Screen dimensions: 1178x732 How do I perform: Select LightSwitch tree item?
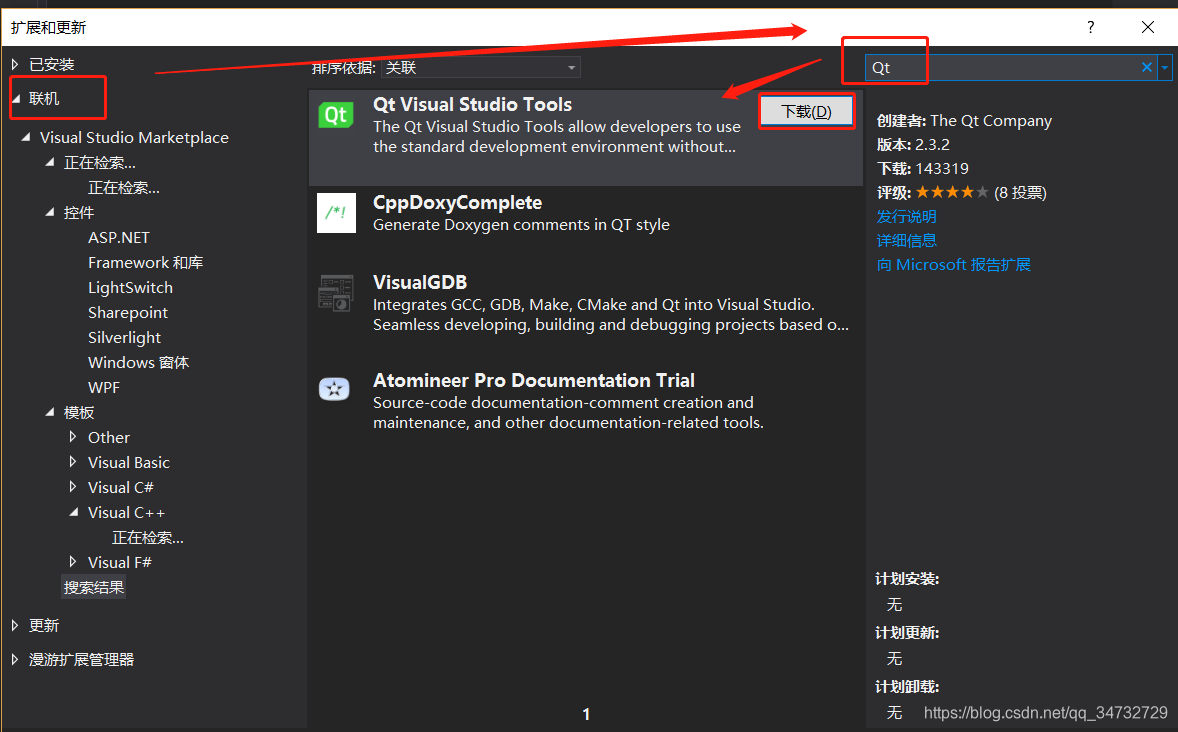[x=130, y=287]
